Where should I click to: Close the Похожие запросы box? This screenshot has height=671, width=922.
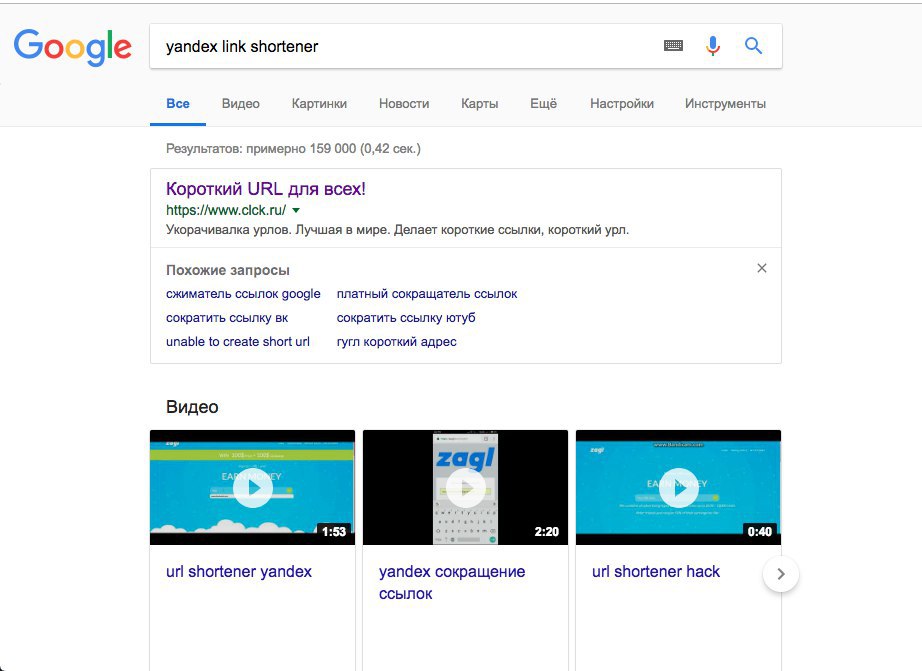761,268
